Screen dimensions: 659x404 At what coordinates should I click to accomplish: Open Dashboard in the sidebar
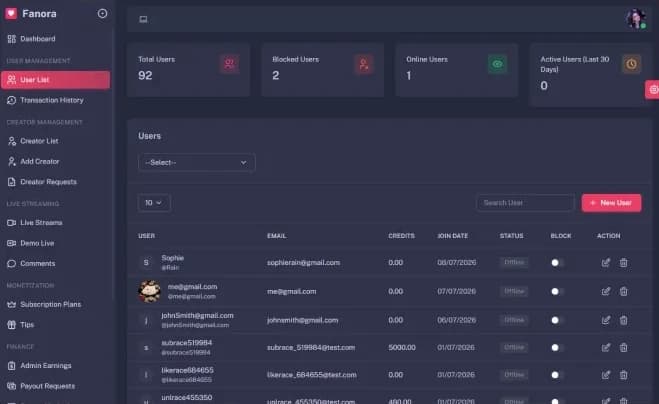tap(55, 39)
